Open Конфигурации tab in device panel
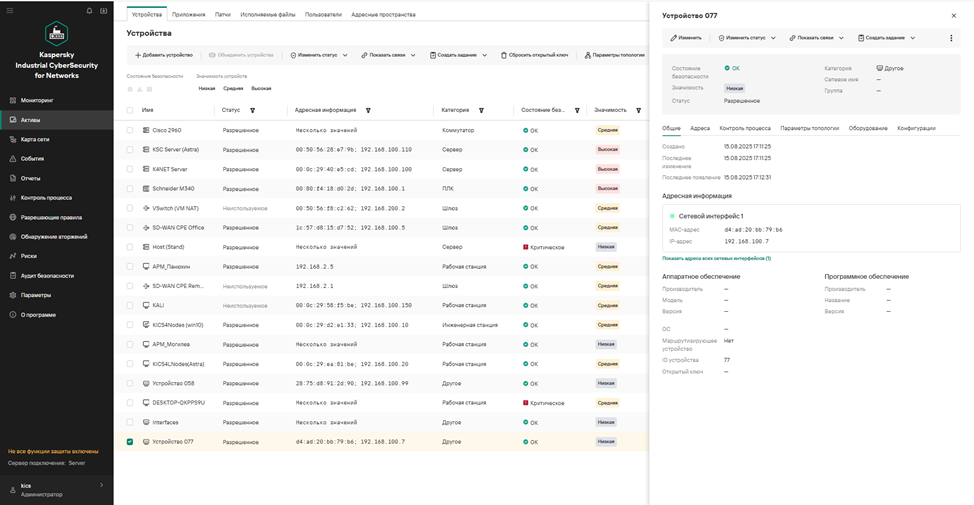Screen dimensions: 974x505 [x=916, y=129]
